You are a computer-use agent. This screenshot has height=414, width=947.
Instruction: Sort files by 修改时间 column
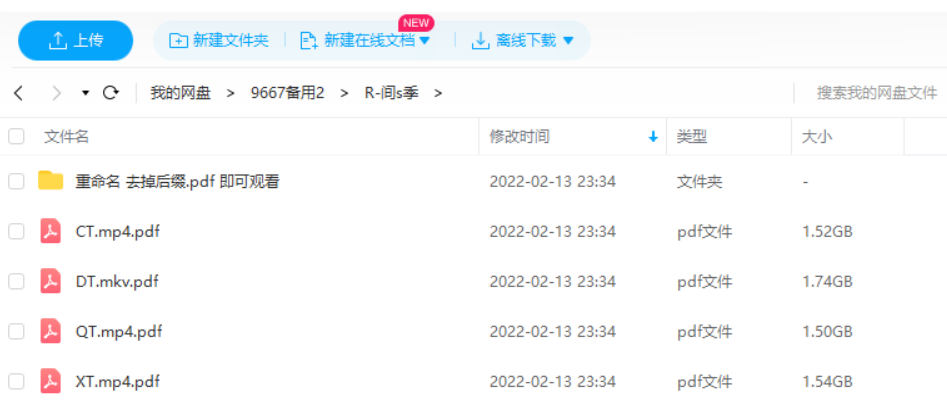519,137
